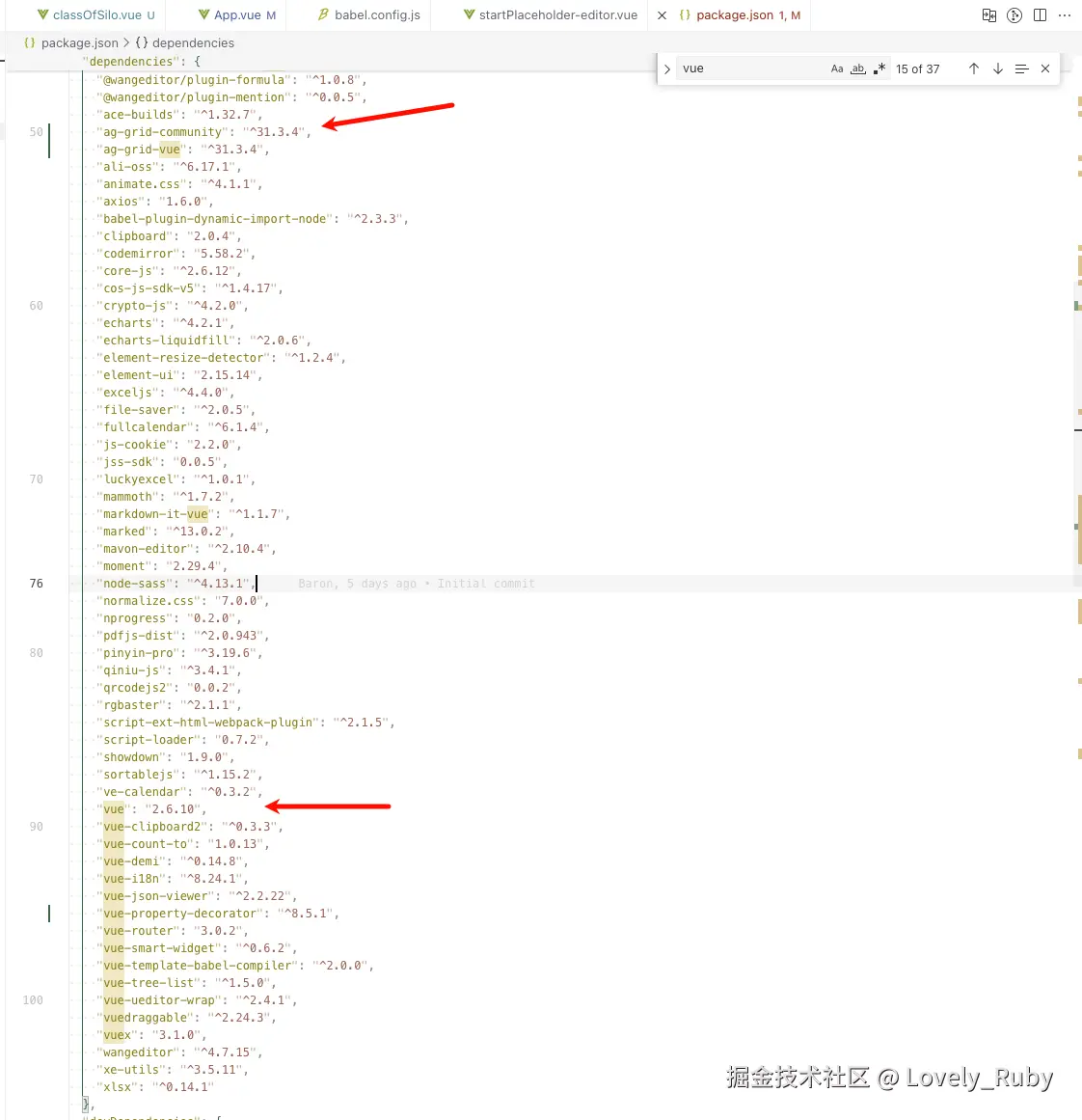Viewport: 1082px width, 1120px height.
Task: Click the "xe-utils" dependency entry
Action: pos(172,1070)
